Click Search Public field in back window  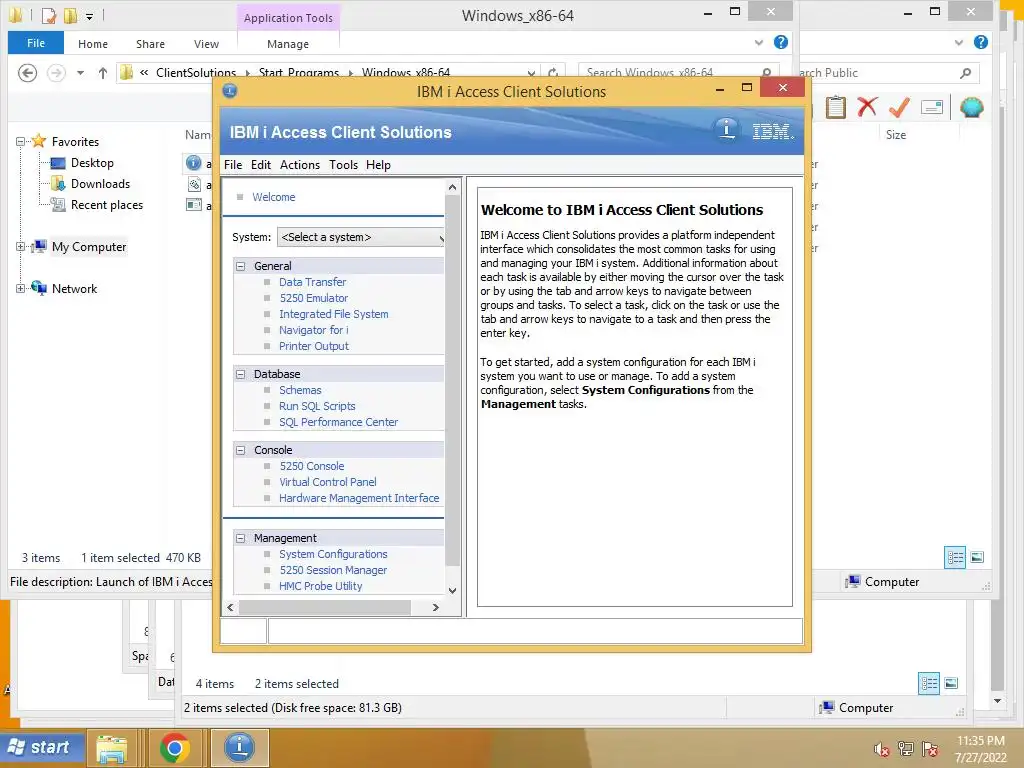pos(889,73)
